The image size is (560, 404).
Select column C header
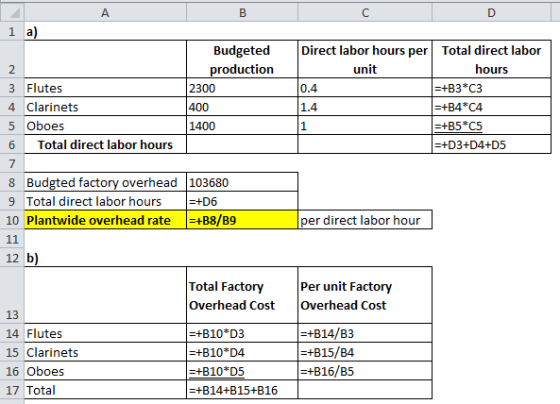[365, 13]
